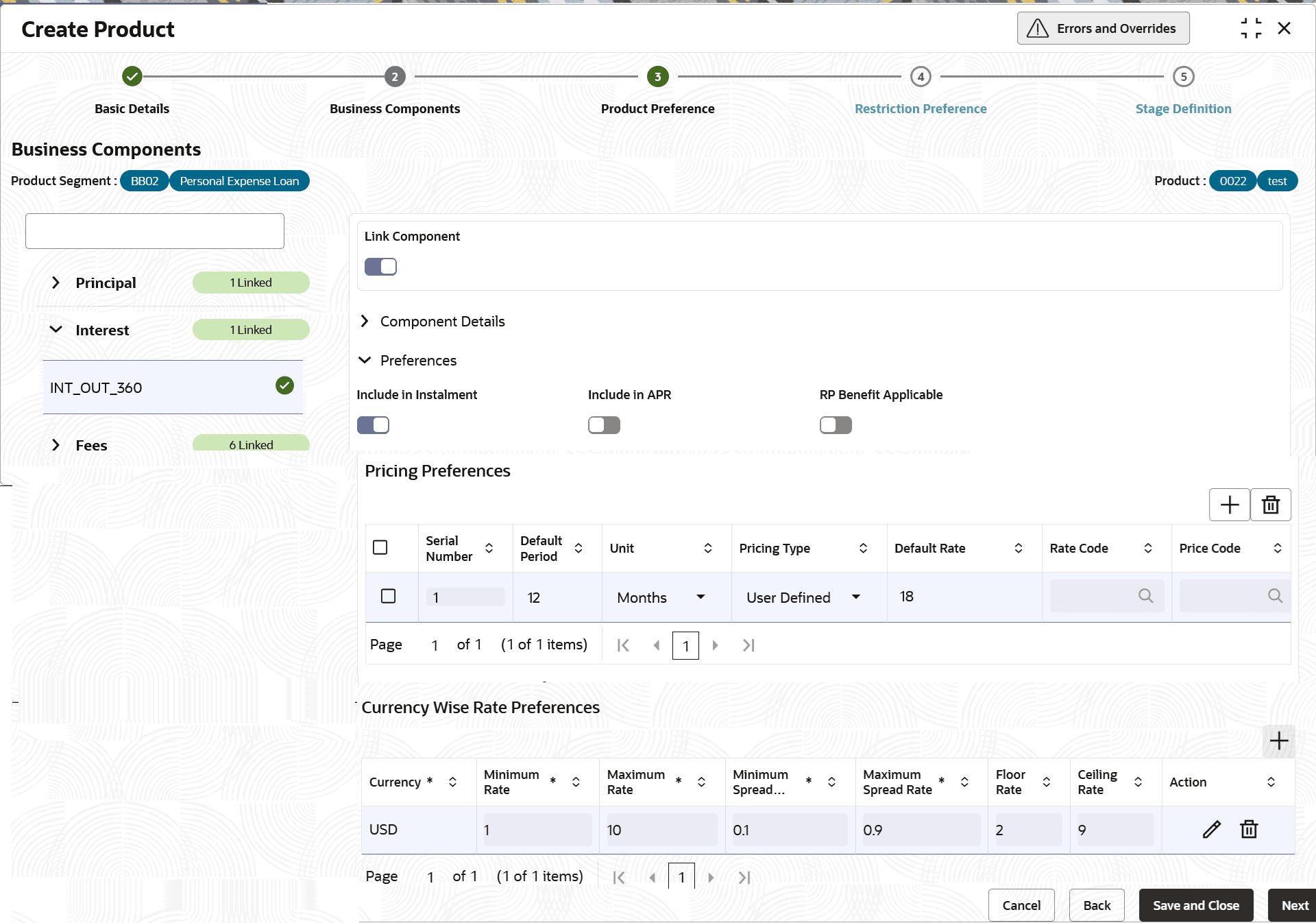Open Price Code search lookup

pyautogui.click(x=1274, y=596)
